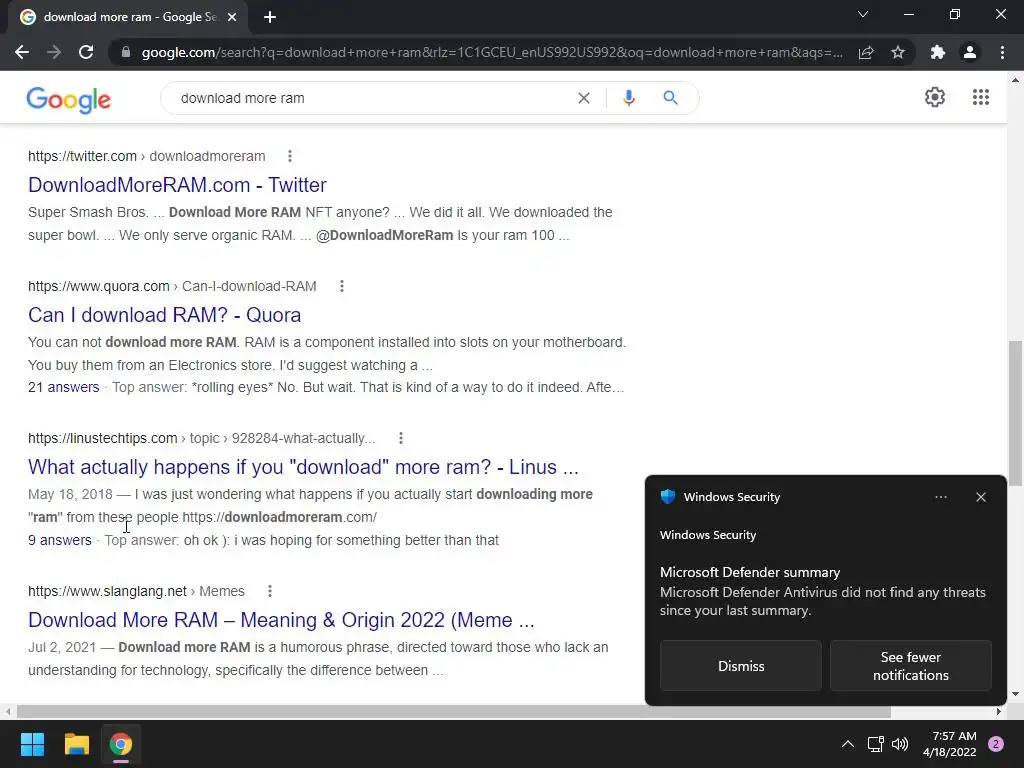1024x768 pixels.
Task: Open the Chrome extensions puzzle icon
Action: (x=938, y=52)
